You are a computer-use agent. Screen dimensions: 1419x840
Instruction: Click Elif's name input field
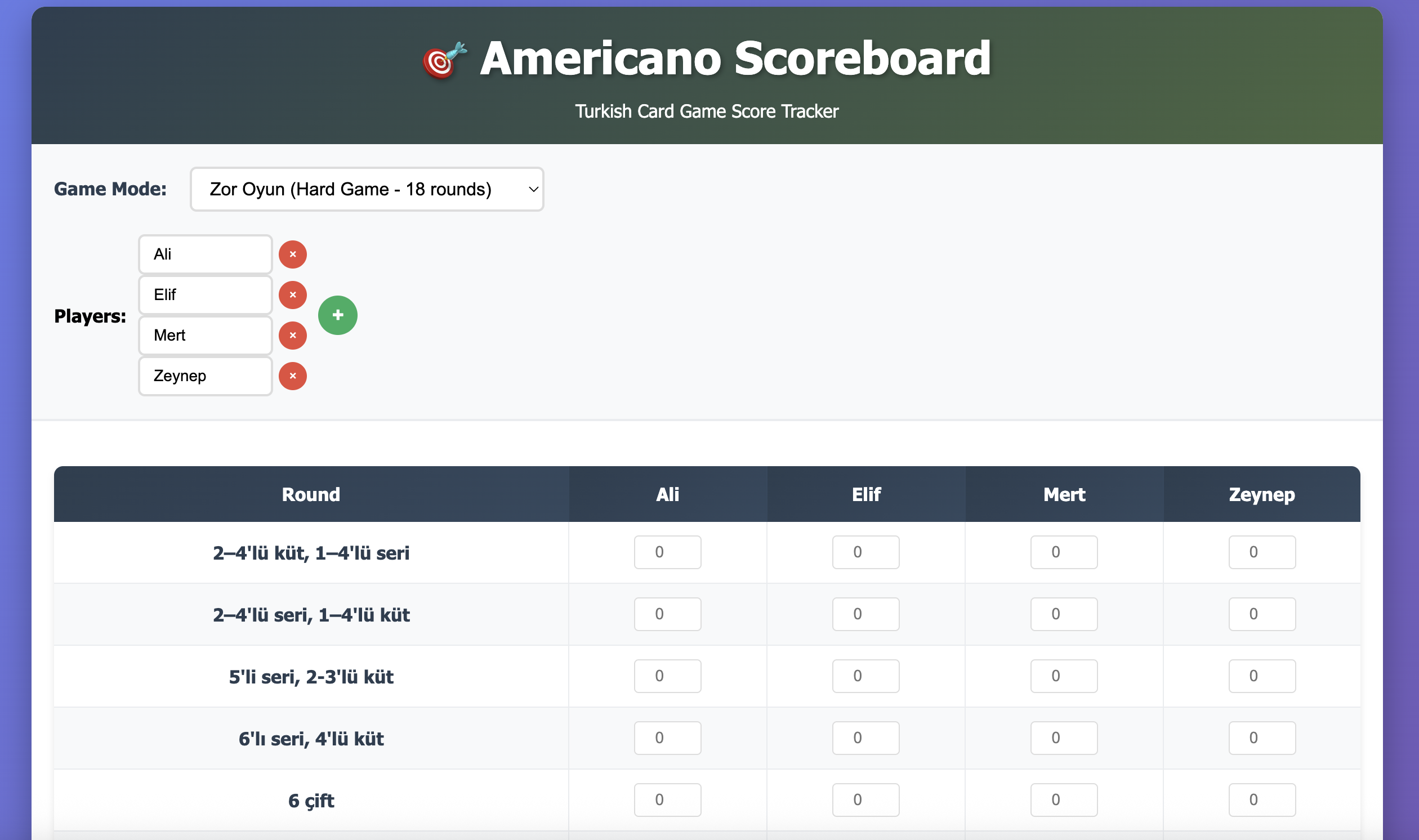(x=205, y=295)
